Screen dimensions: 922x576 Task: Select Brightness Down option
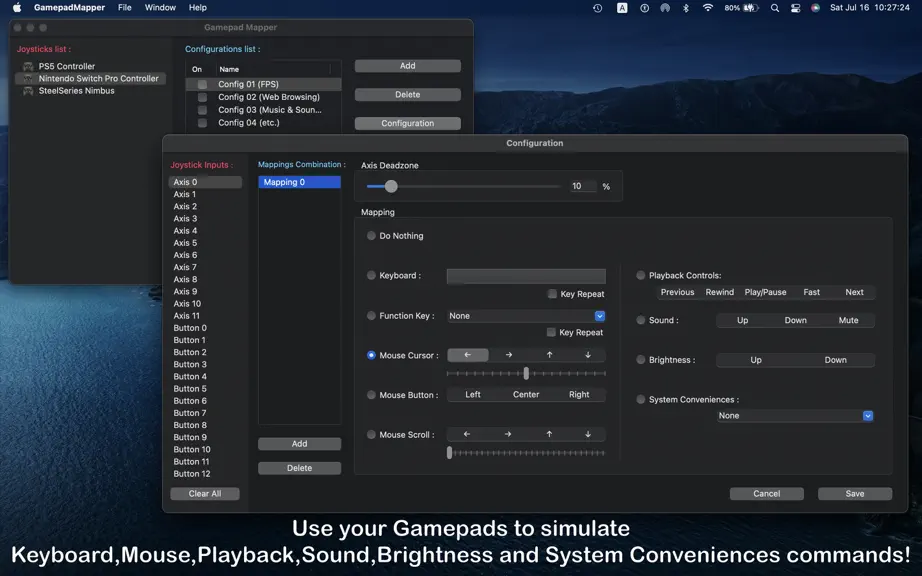[835, 360]
